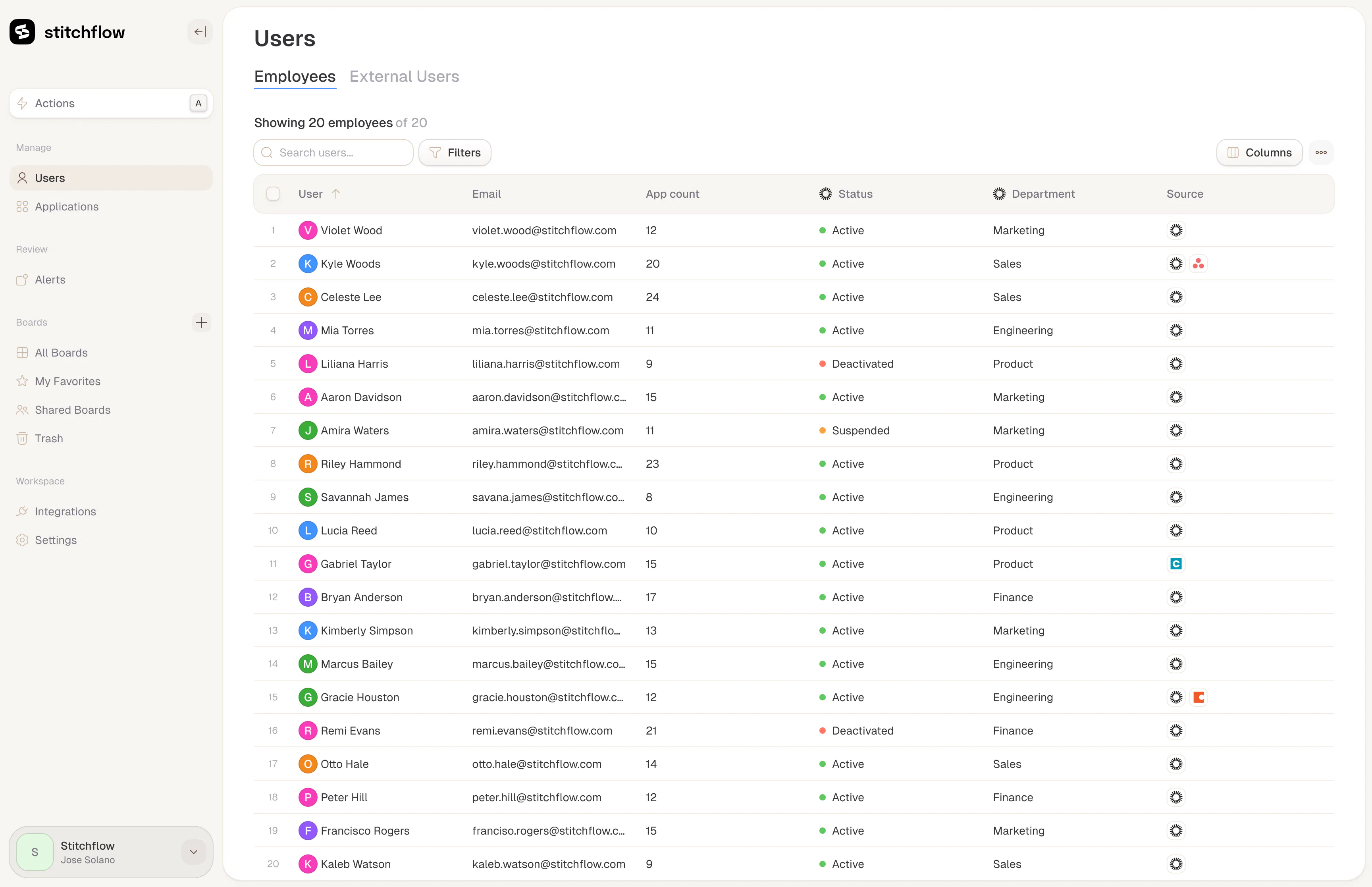1372x887 pixels.
Task: Open My Favorites in the sidebar
Action: (111, 381)
